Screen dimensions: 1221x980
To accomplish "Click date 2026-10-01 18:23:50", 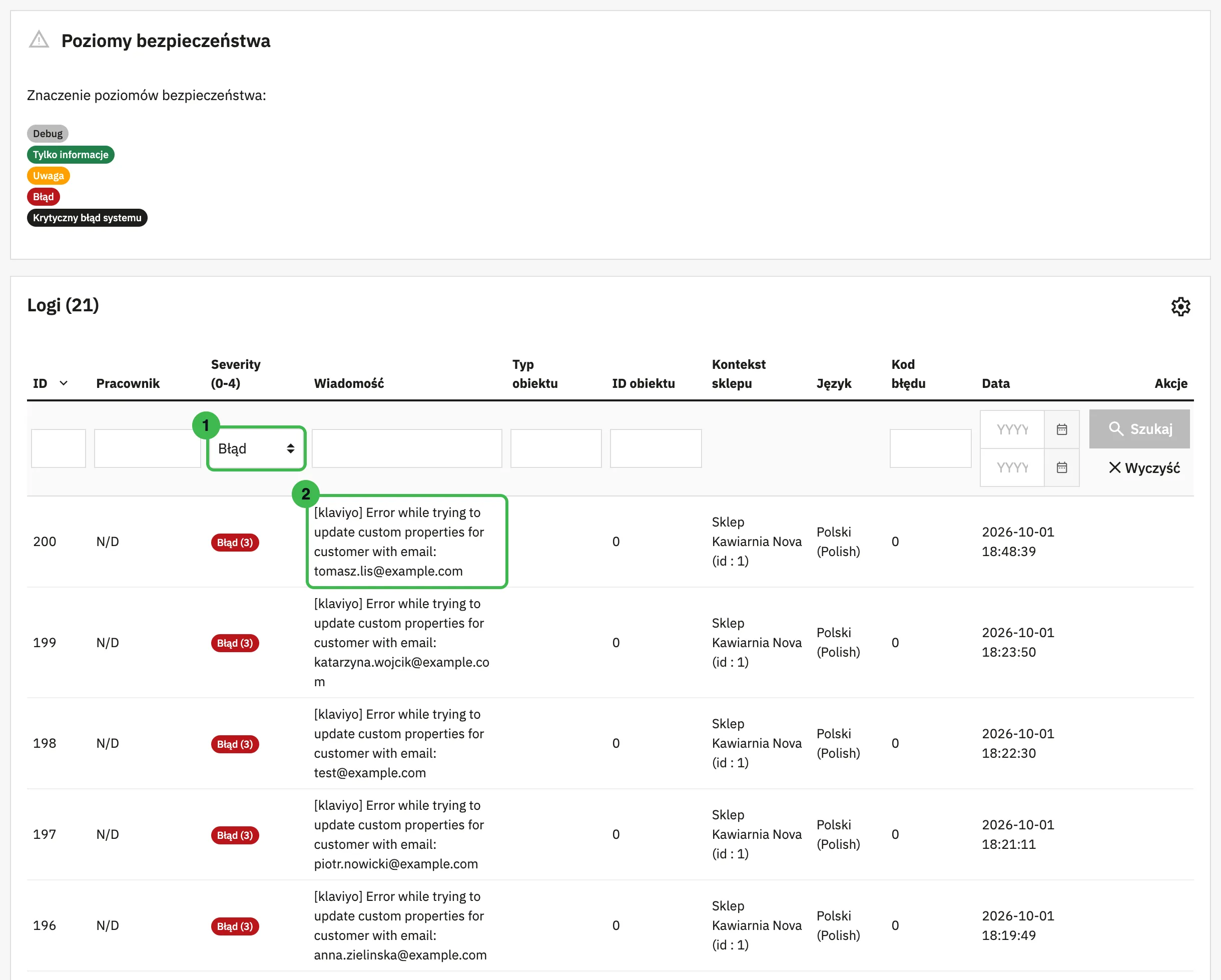I will click(1018, 642).
